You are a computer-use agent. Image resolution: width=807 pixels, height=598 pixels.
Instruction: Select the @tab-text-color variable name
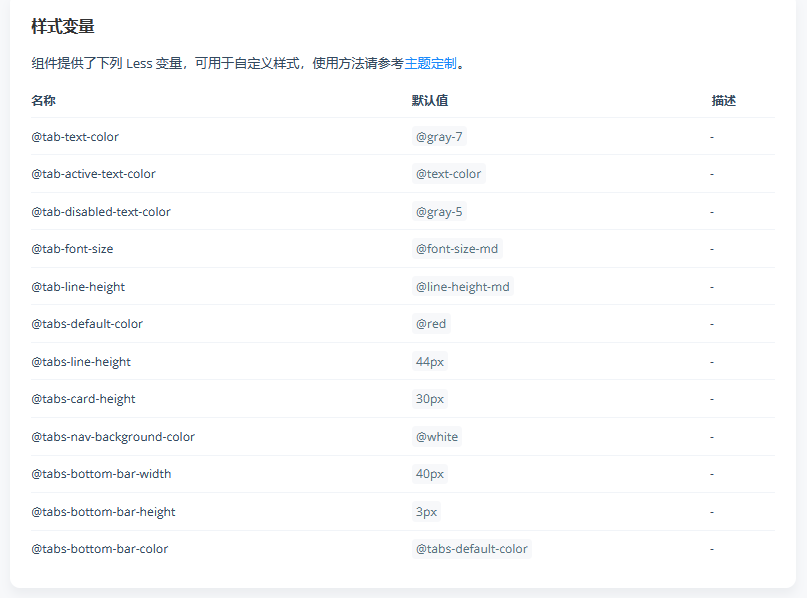point(75,136)
